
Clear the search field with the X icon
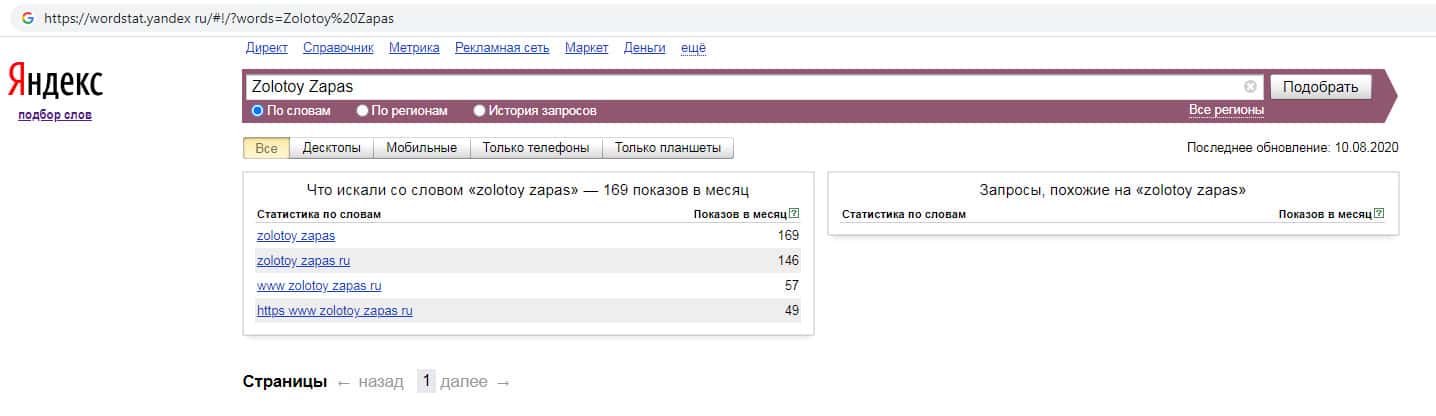1250,87
